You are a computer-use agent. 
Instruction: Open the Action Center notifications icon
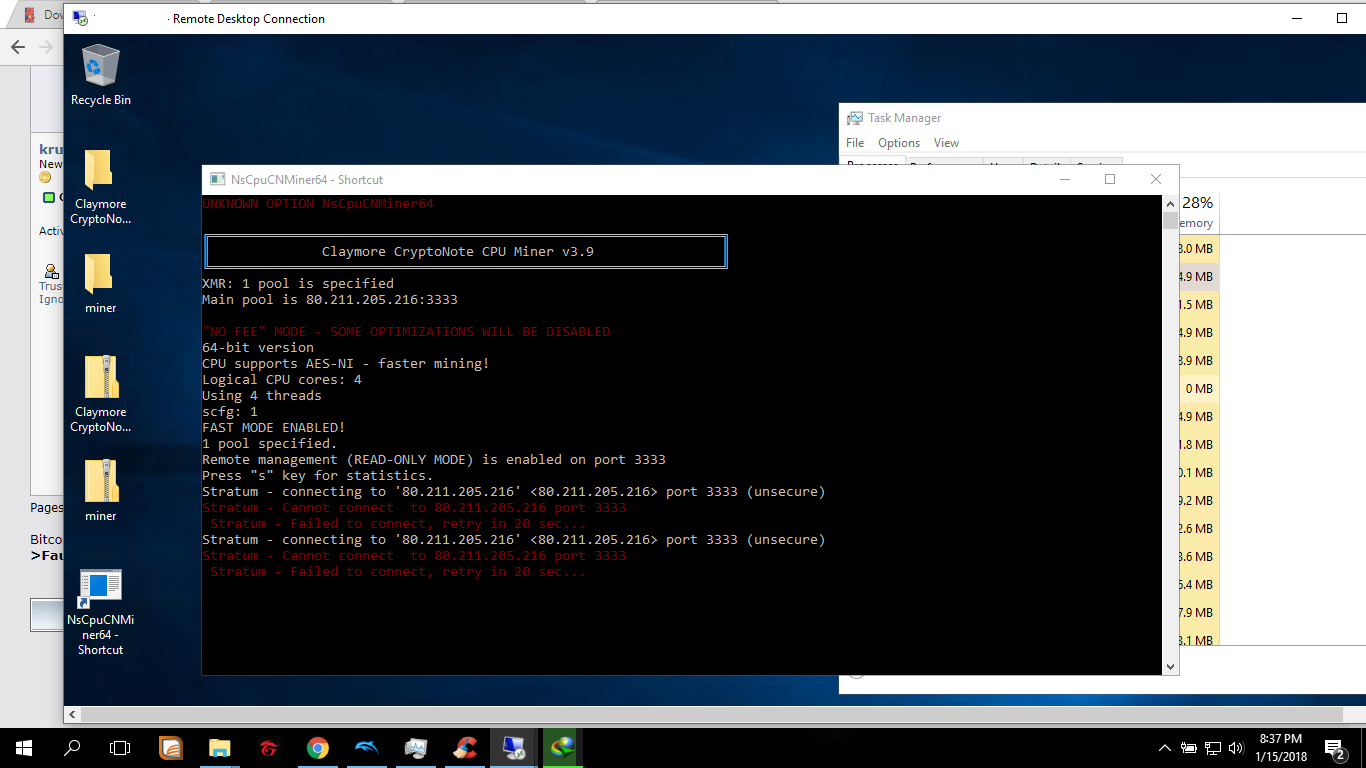(1335, 747)
